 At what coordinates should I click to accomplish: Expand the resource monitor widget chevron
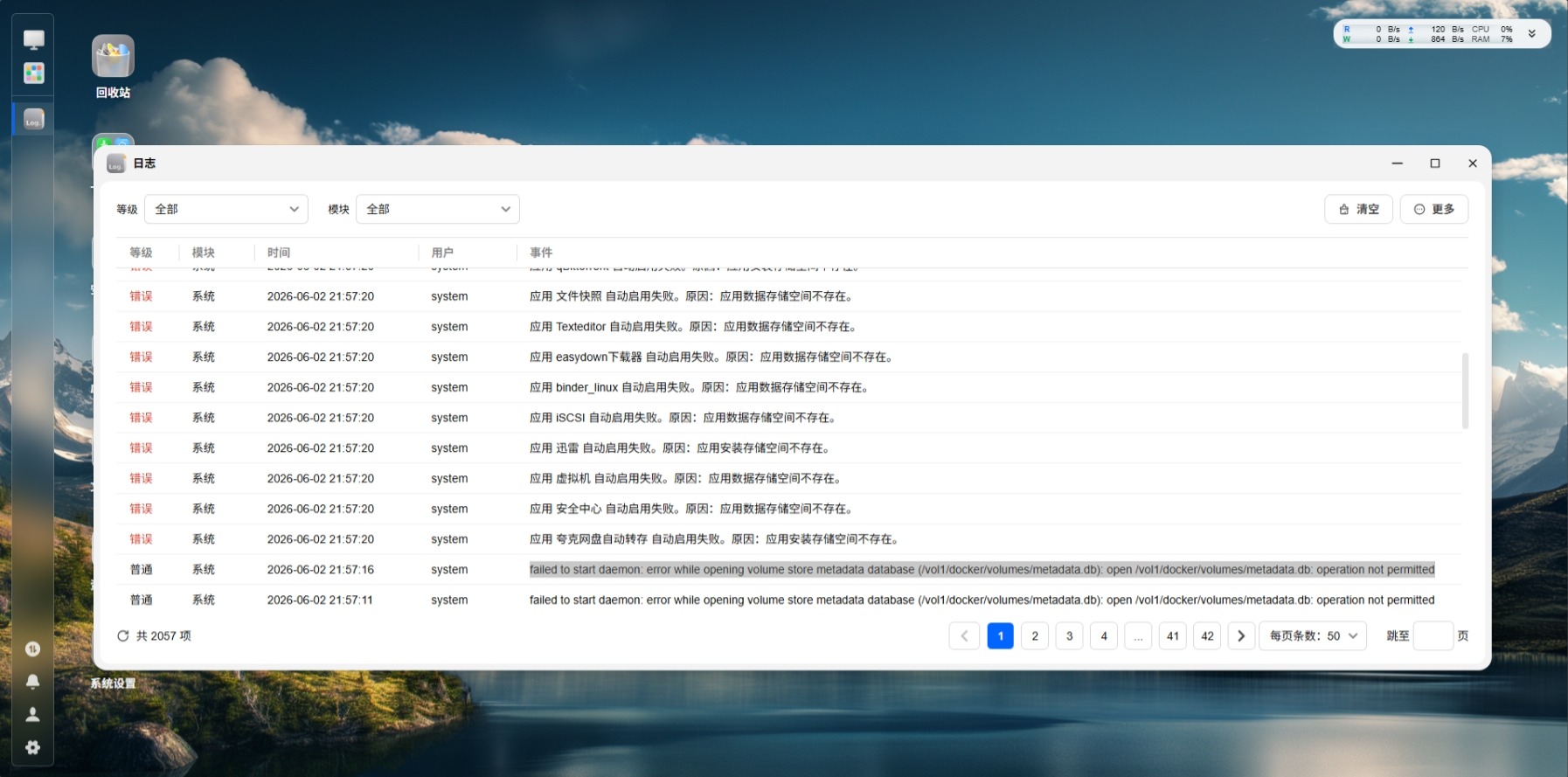point(1532,34)
